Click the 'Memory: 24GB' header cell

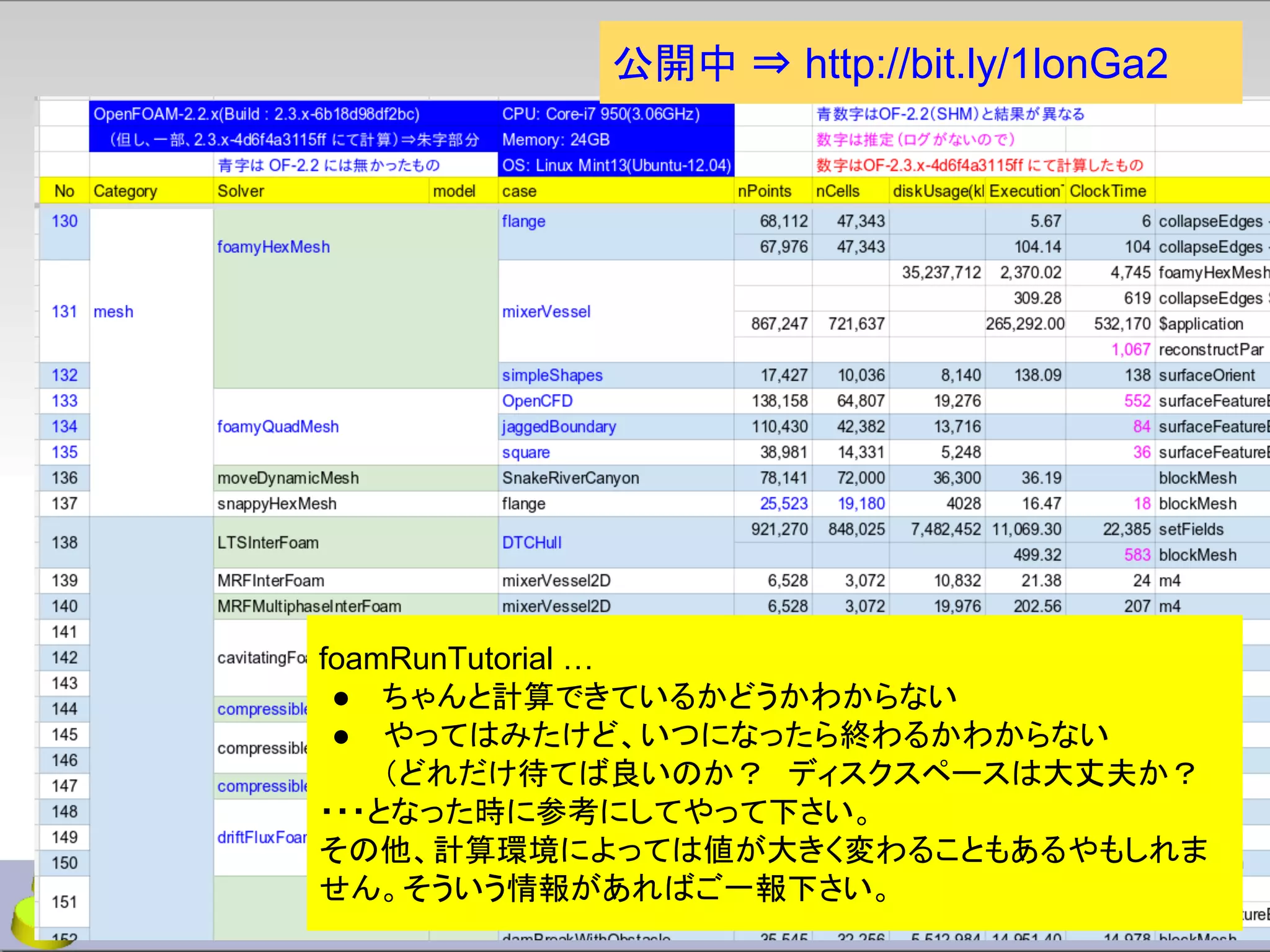[616, 139]
